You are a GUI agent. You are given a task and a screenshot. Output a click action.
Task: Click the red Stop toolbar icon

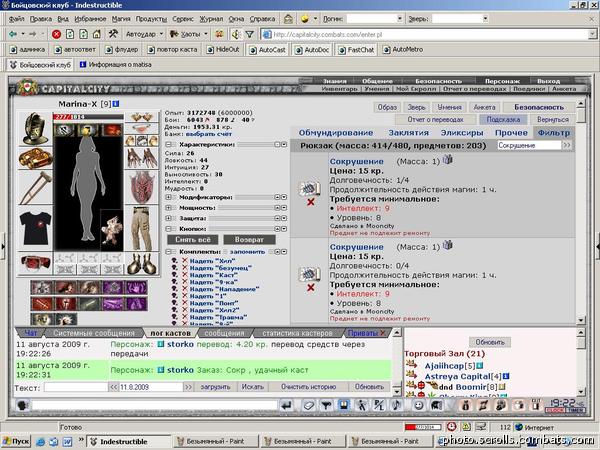56,34
